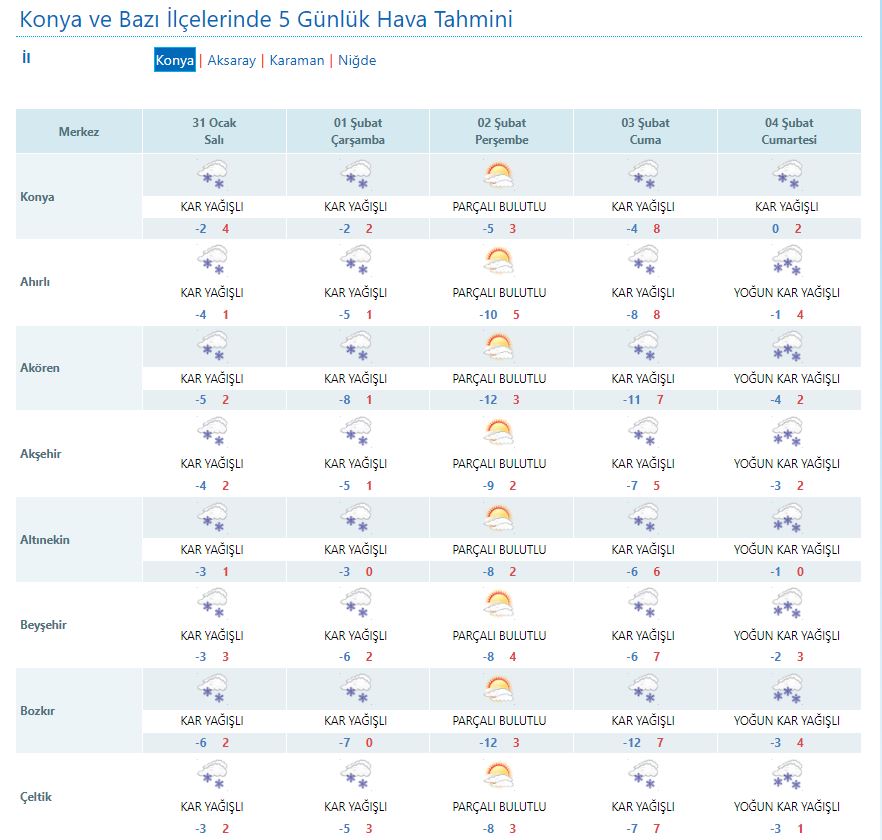Click Altınekin's snow icon for 03 Şubat
Viewport: 882px width, 840px height.
(643, 520)
